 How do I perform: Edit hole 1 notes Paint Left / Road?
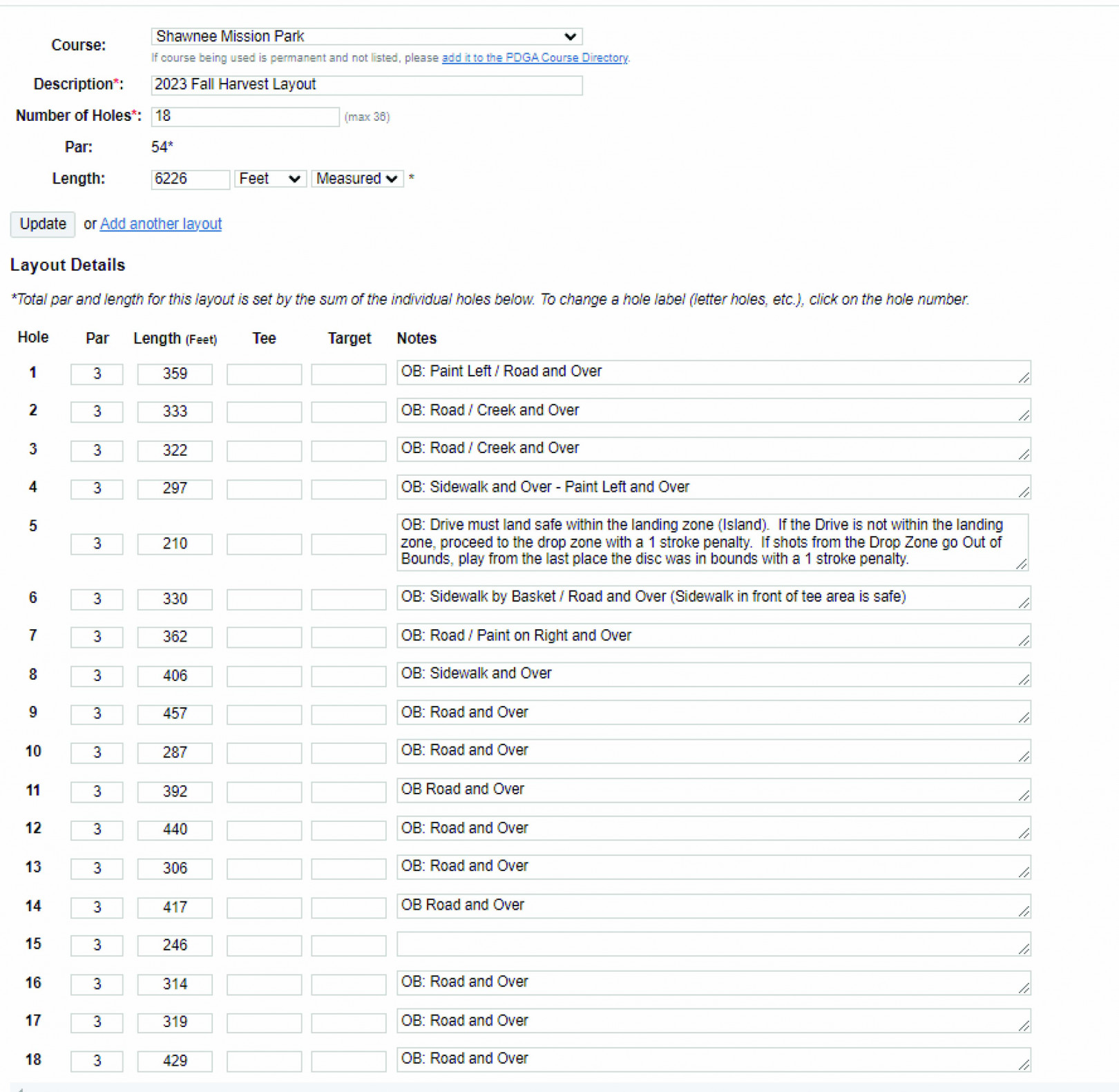pyautogui.click(x=714, y=372)
